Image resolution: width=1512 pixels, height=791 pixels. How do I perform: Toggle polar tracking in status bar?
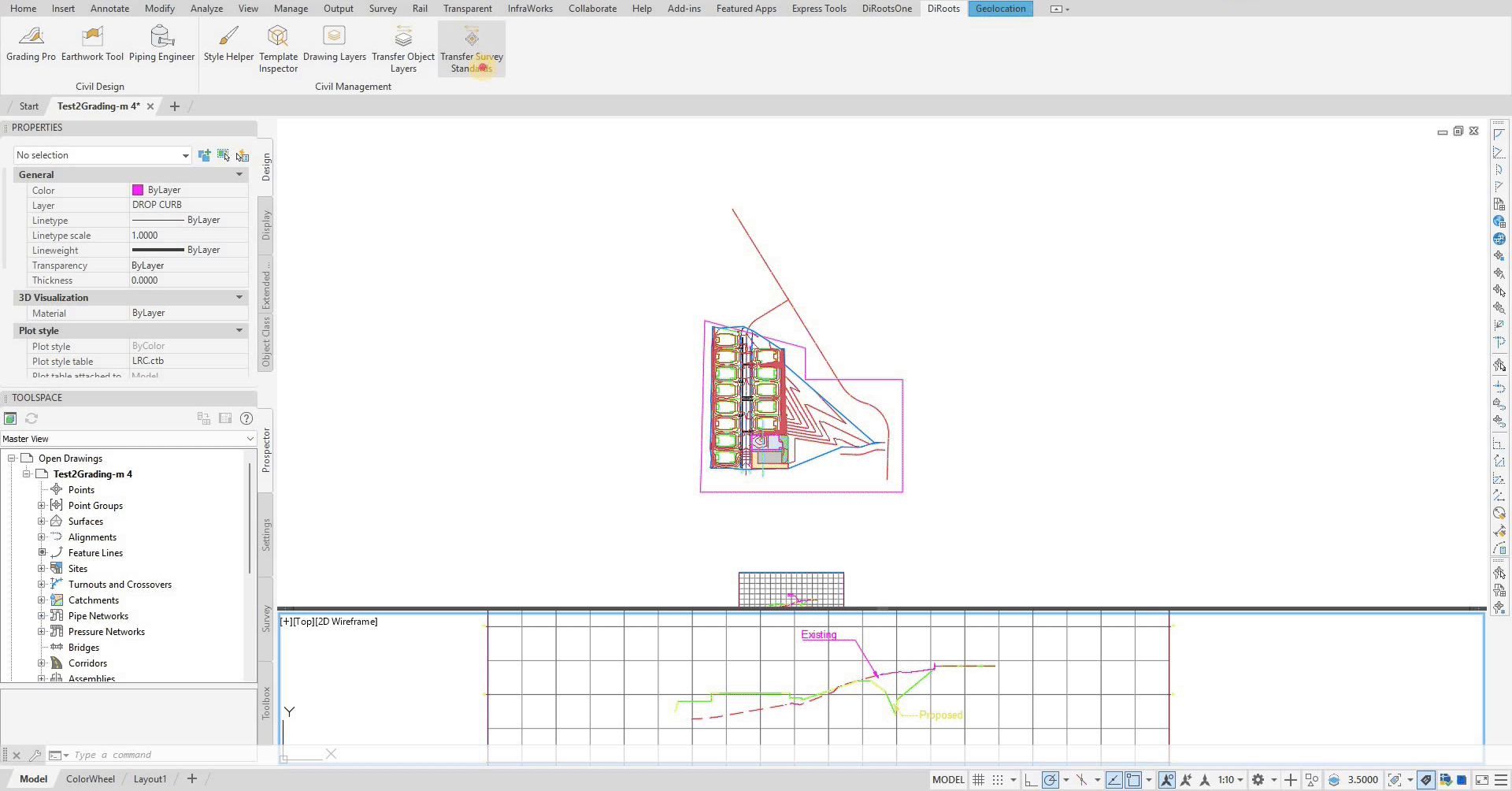[1051, 780]
